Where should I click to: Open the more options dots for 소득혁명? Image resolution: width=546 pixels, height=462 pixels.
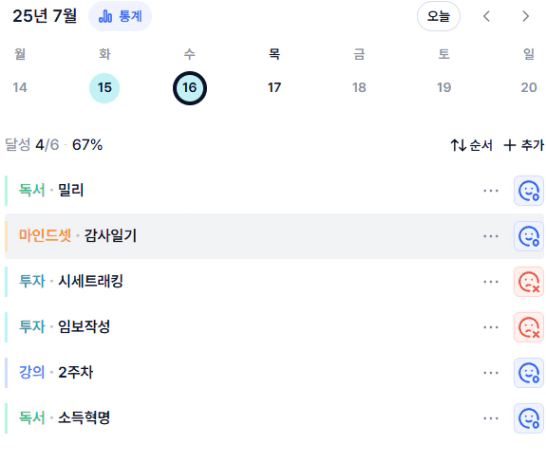point(491,418)
